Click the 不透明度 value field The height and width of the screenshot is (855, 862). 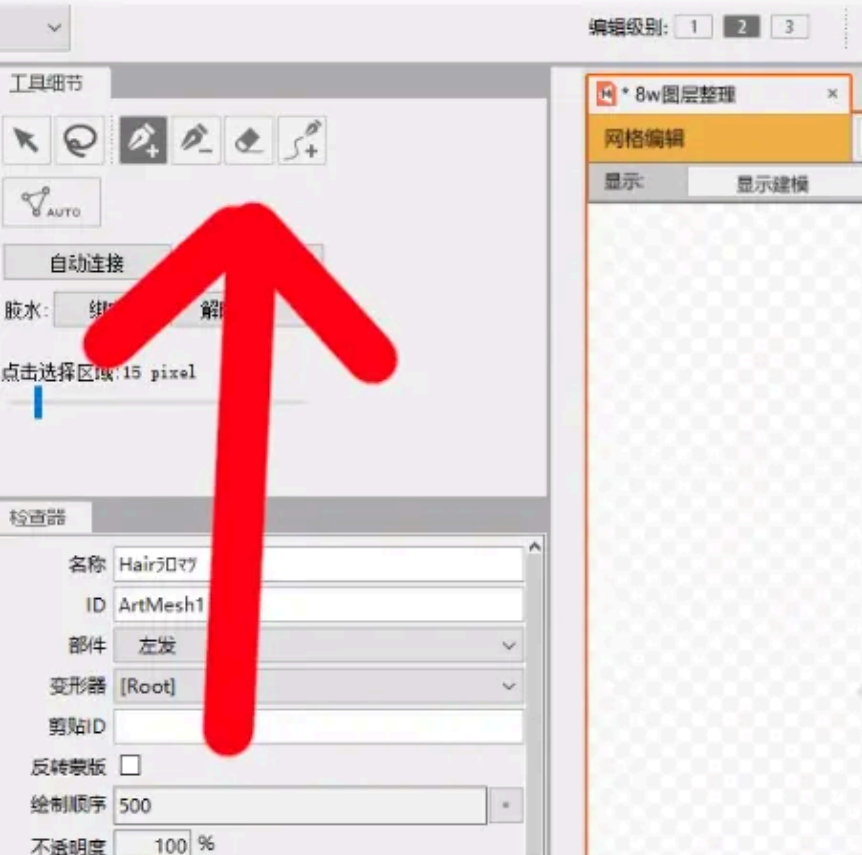pos(152,843)
